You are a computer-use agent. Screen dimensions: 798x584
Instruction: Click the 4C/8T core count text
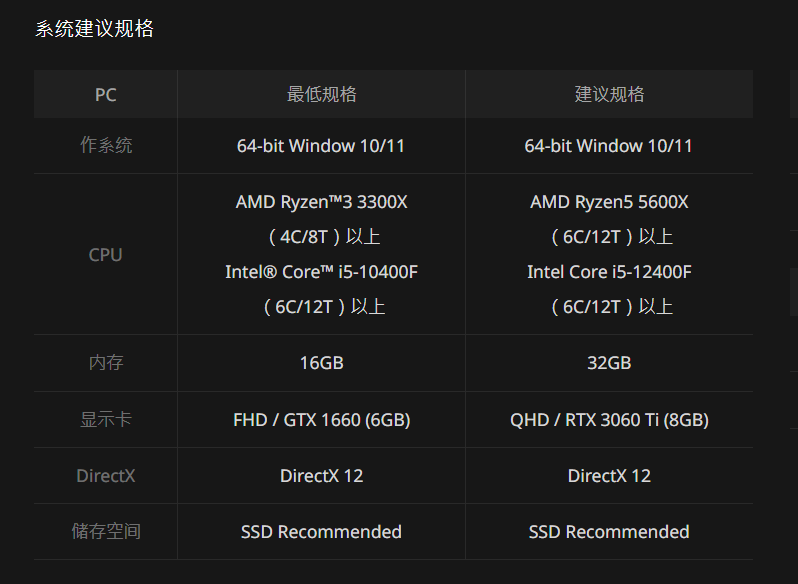305,237
